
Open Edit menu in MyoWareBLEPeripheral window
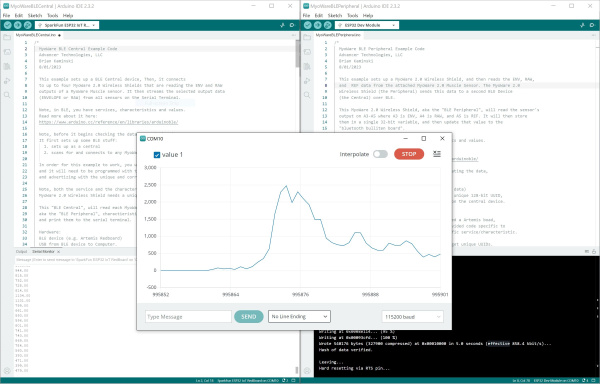click(319, 15)
